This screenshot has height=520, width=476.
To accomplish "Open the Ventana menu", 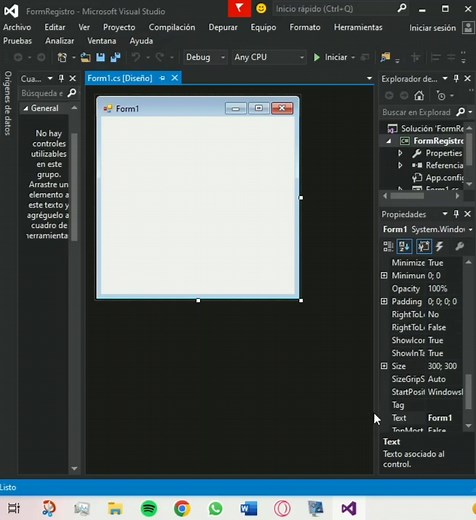I will point(102,41).
